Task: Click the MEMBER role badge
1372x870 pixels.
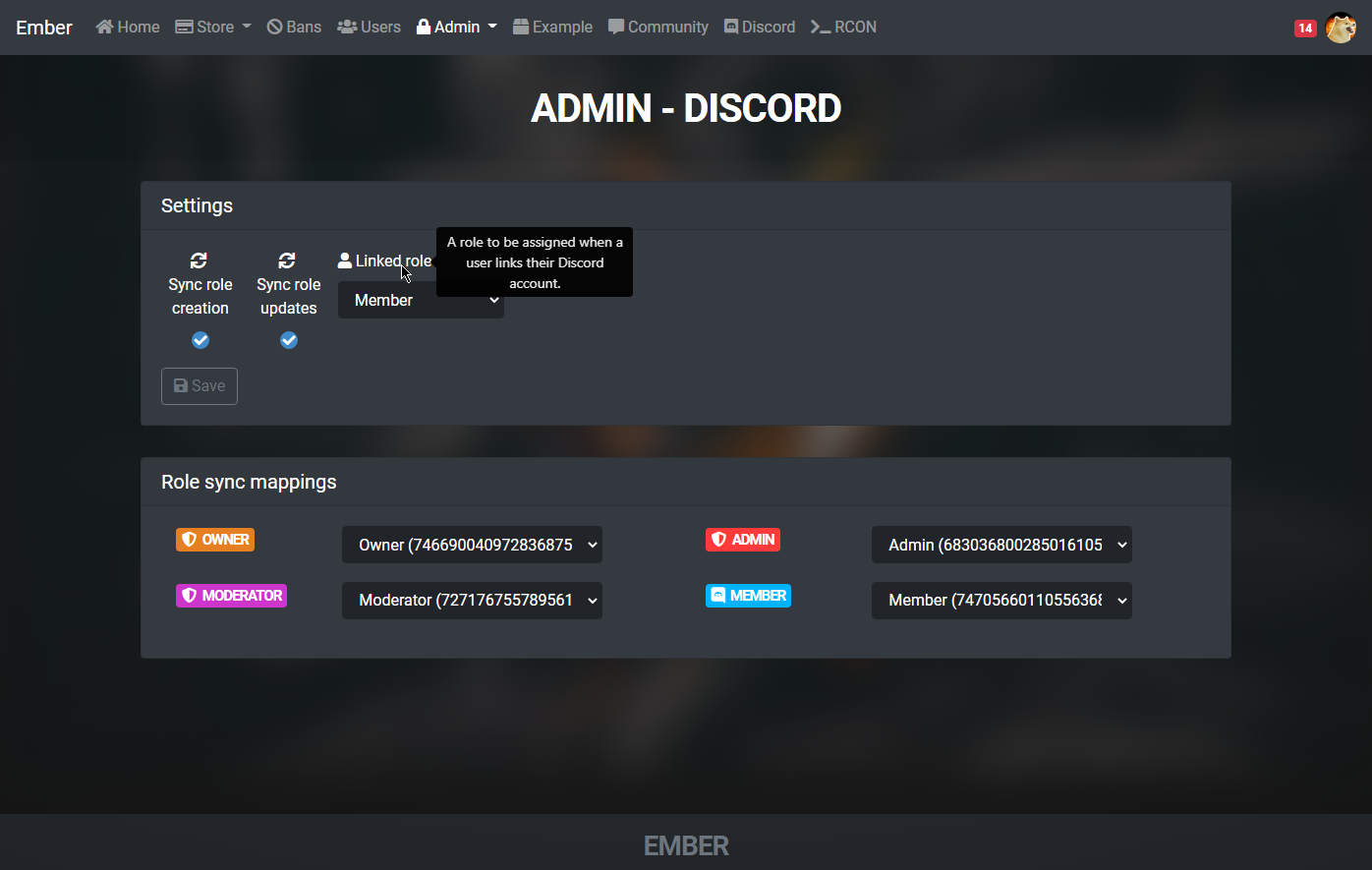Action: coord(748,596)
